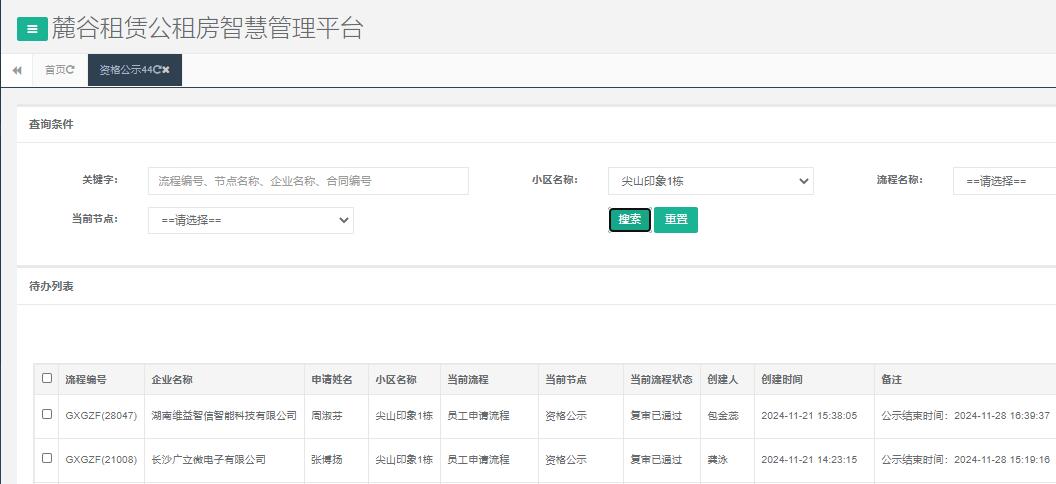The image size is (1056, 484).
Task: Expand the 当前节点 dropdown
Action: (250, 220)
